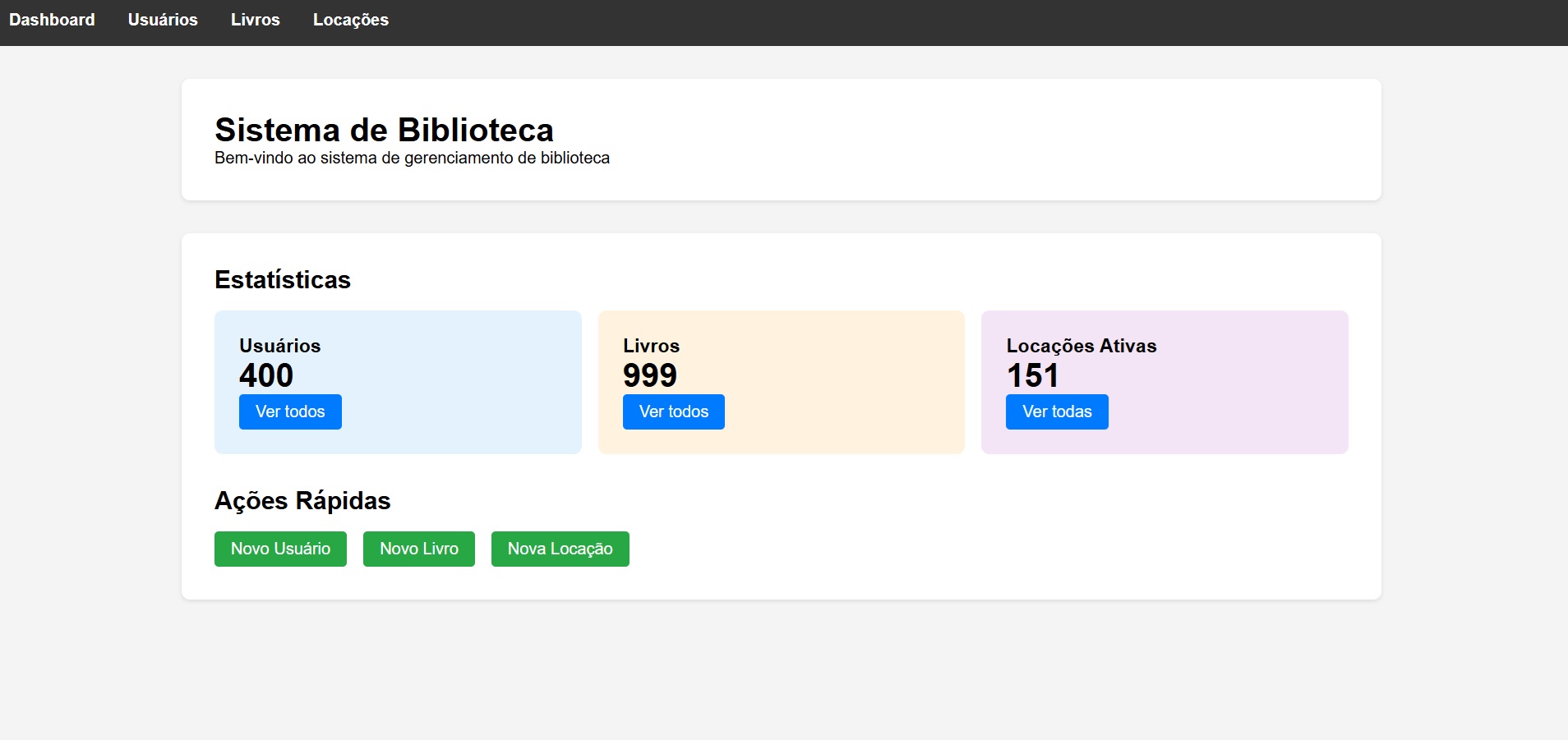Viewport: 1568px width, 740px height.
Task: Click the 151 active rentals number
Action: (1033, 375)
